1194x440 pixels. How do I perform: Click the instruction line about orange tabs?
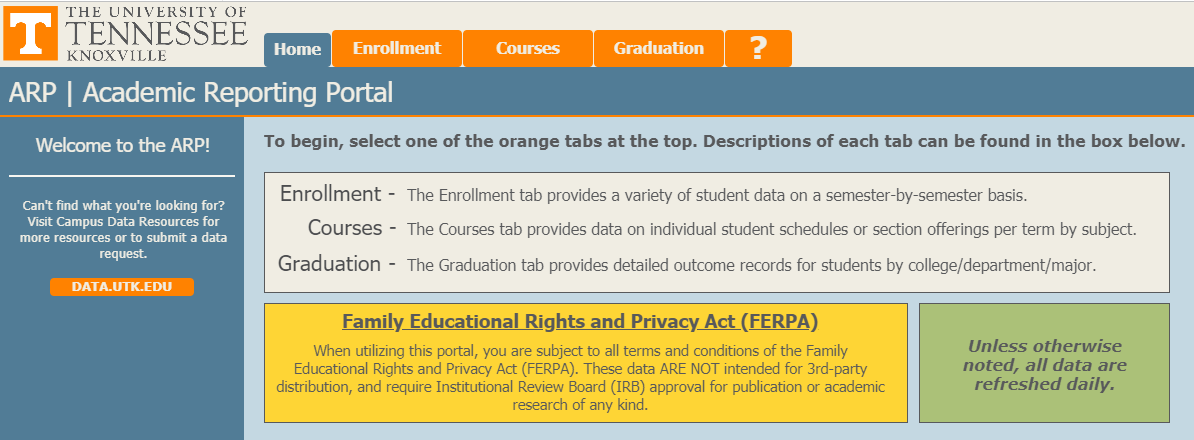tap(724, 142)
